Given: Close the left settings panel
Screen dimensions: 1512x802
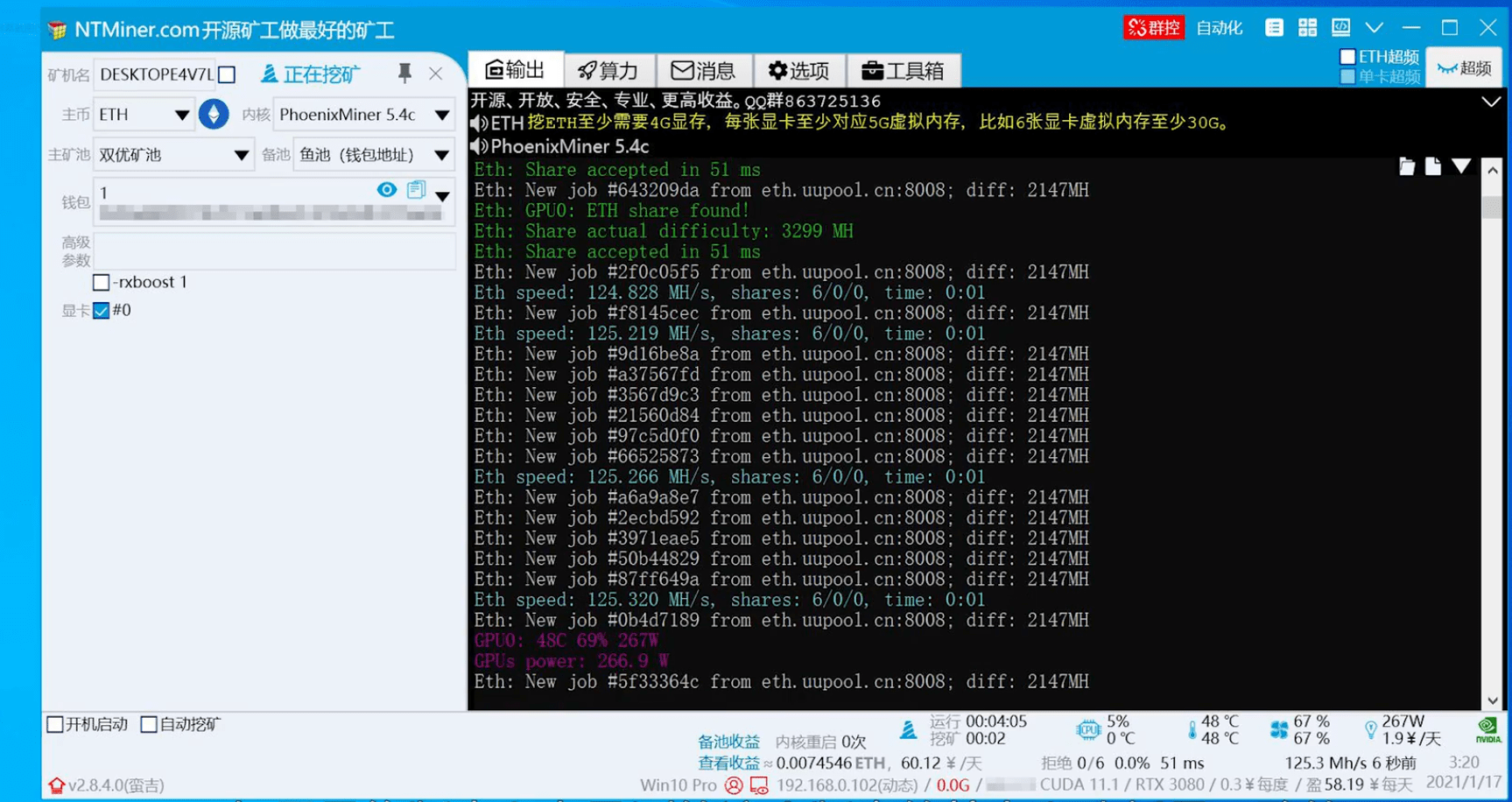Looking at the screenshot, I should click(x=436, y=74).
